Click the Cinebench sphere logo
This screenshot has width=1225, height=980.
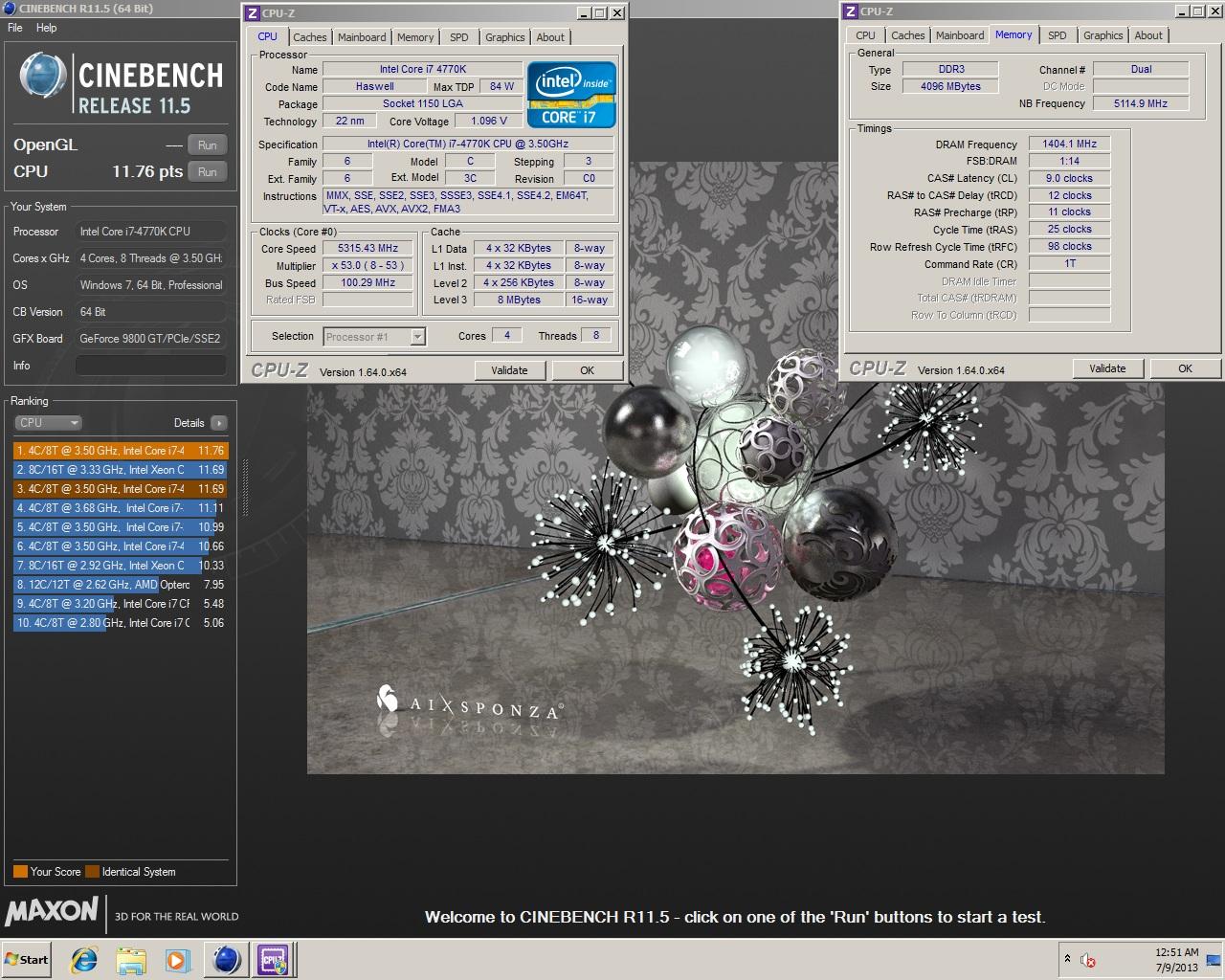pyautogui.click(x=43, y=77)
